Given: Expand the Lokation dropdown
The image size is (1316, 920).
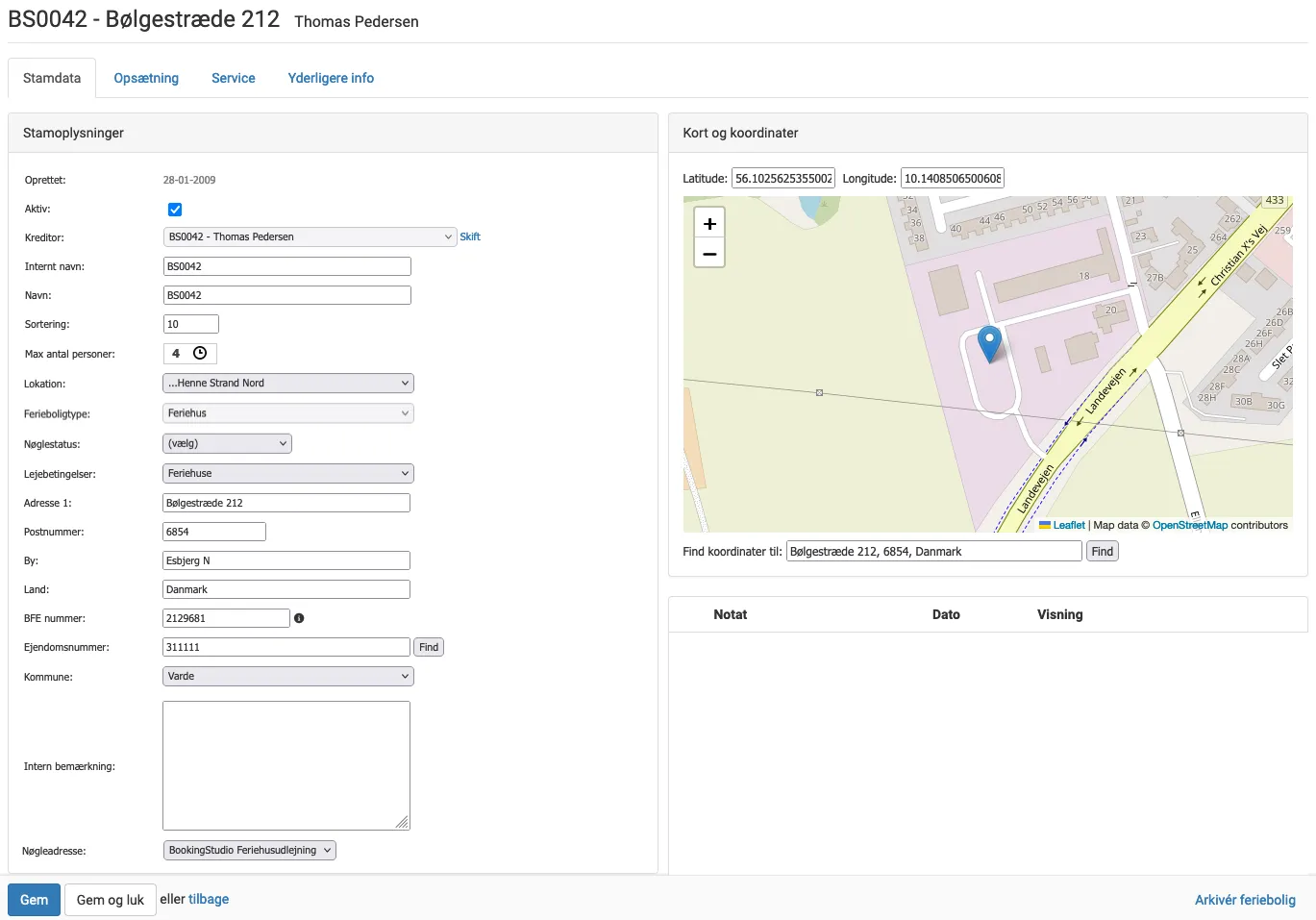Looking at the screenshot, I should point(288,384).
